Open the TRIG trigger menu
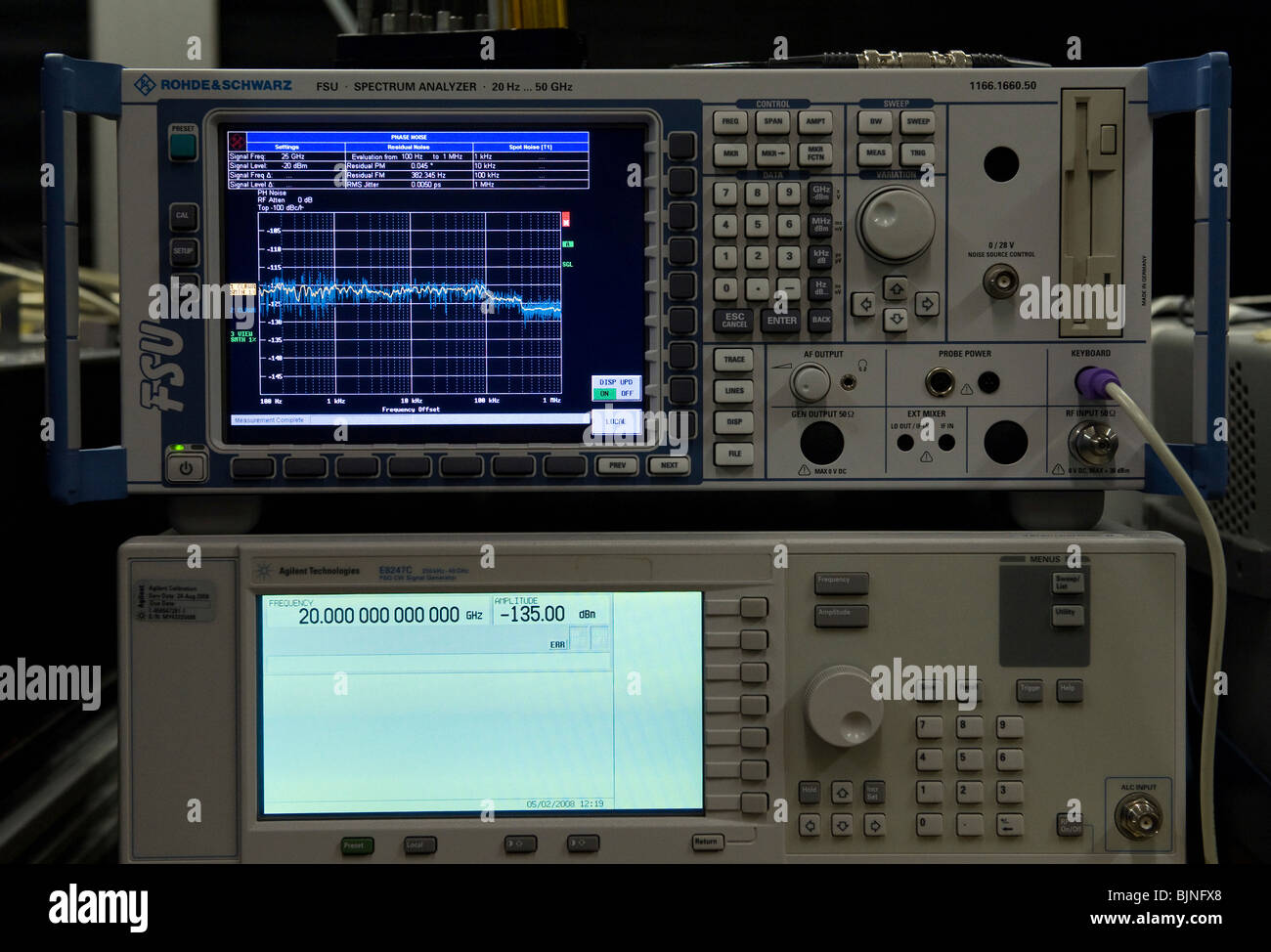 pyautogui.click(x=917, y=153)
